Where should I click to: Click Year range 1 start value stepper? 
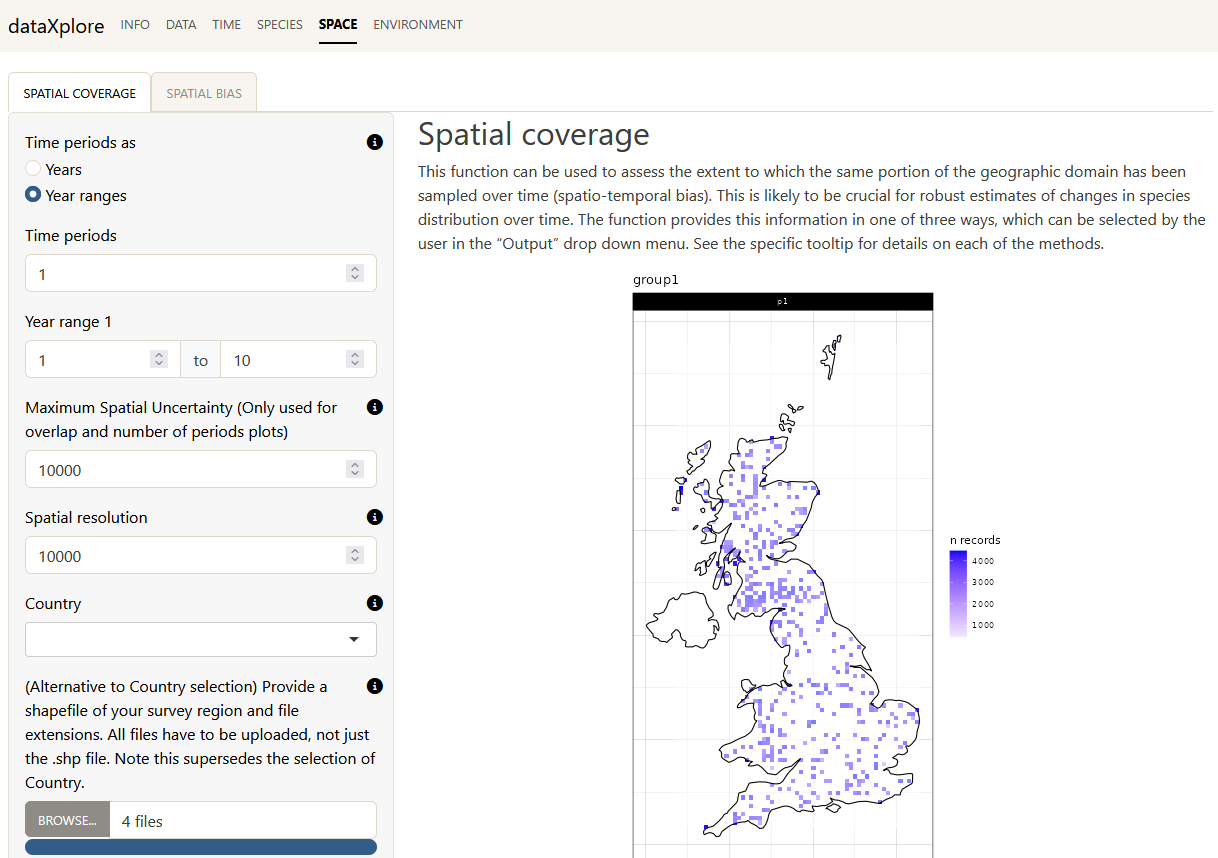pos(158,360)
